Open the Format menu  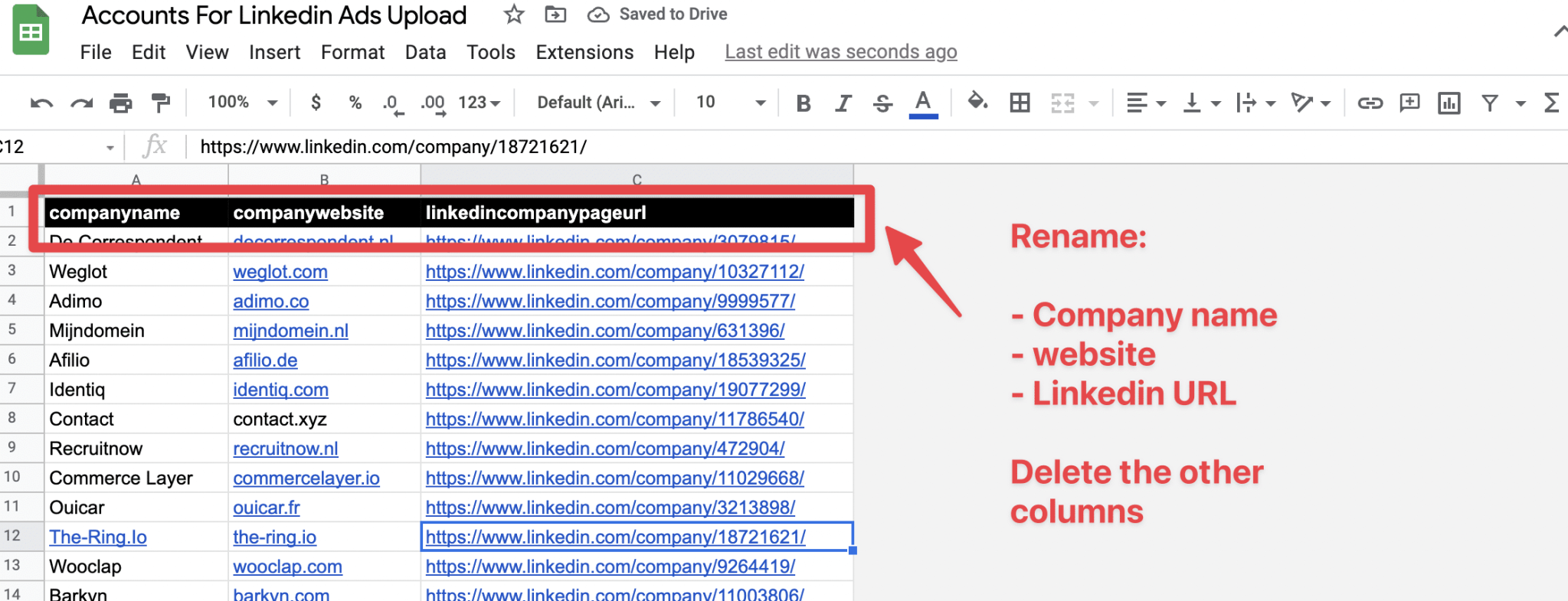point(352,52)
